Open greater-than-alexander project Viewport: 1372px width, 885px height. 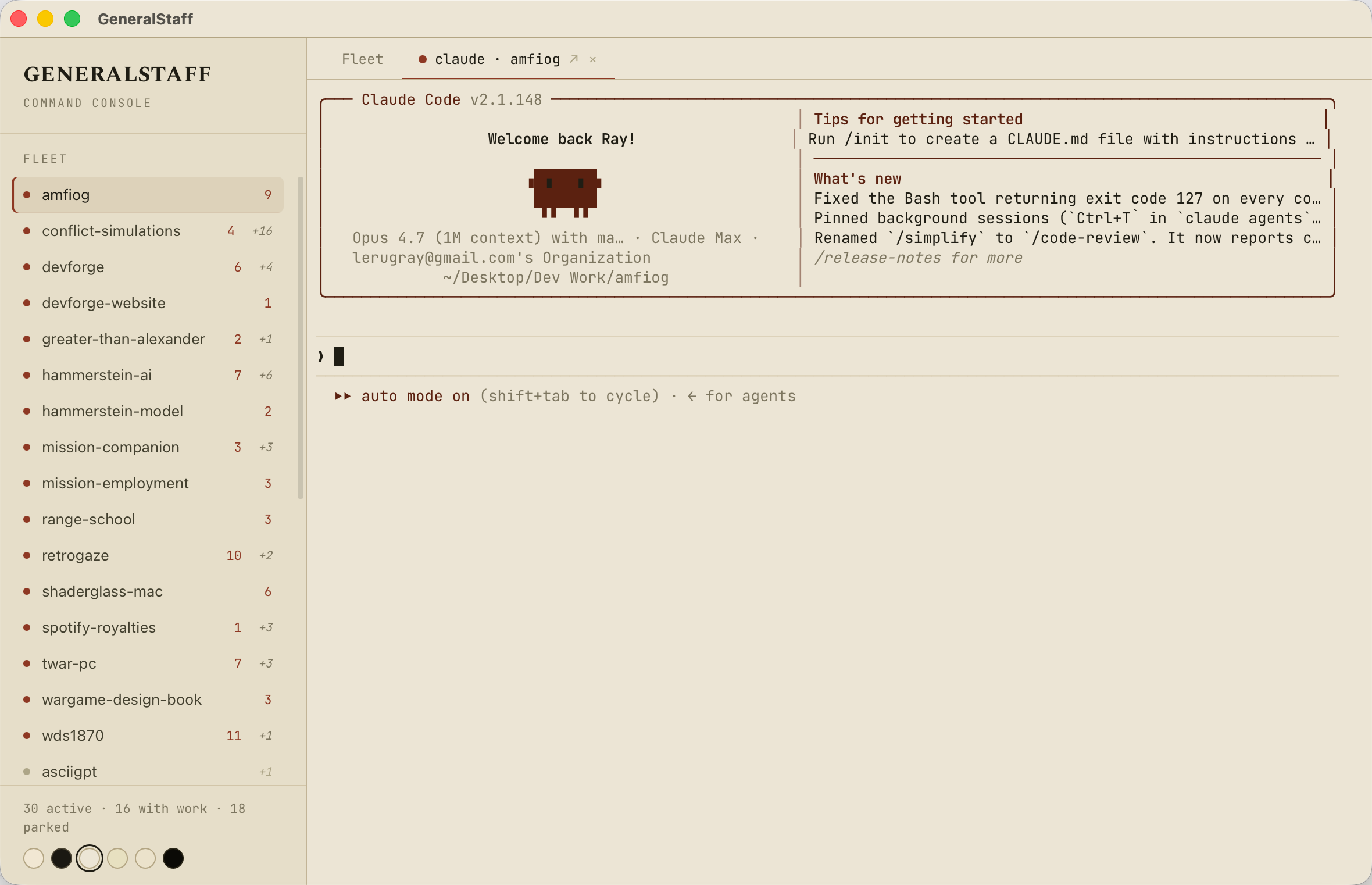(x=148, y=339)
